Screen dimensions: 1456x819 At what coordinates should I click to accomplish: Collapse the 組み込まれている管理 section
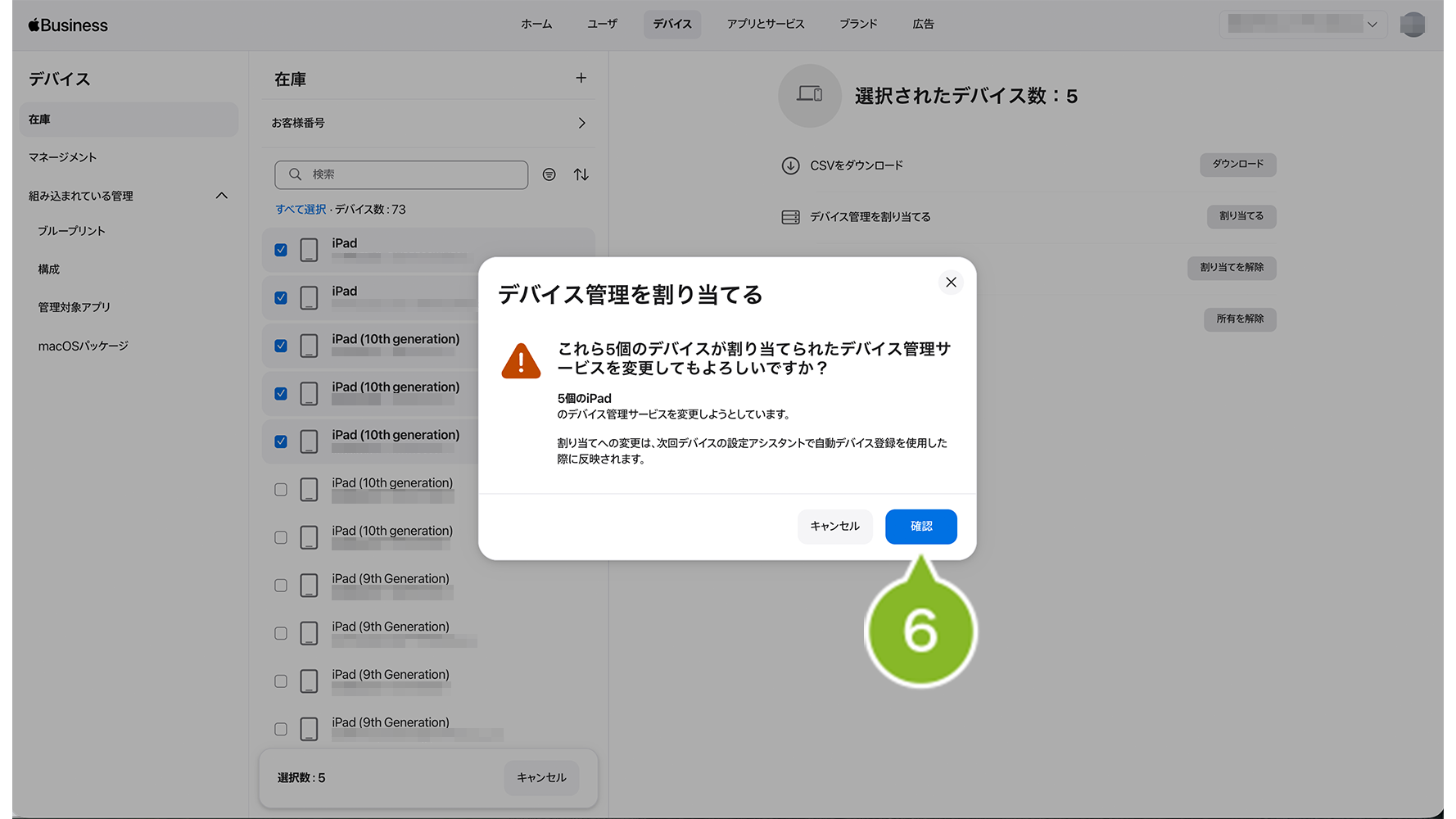tap(221, 196)
